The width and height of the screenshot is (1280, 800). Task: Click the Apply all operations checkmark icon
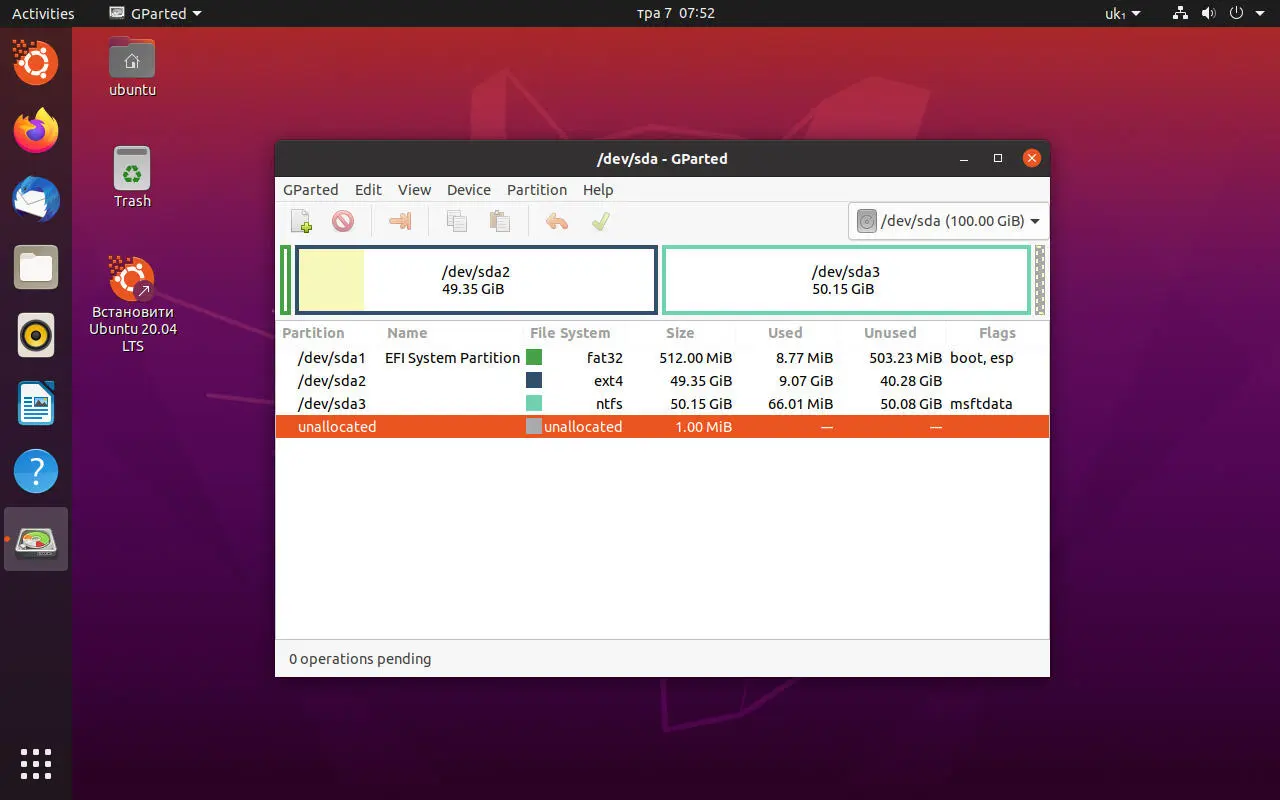pos(600,221)
